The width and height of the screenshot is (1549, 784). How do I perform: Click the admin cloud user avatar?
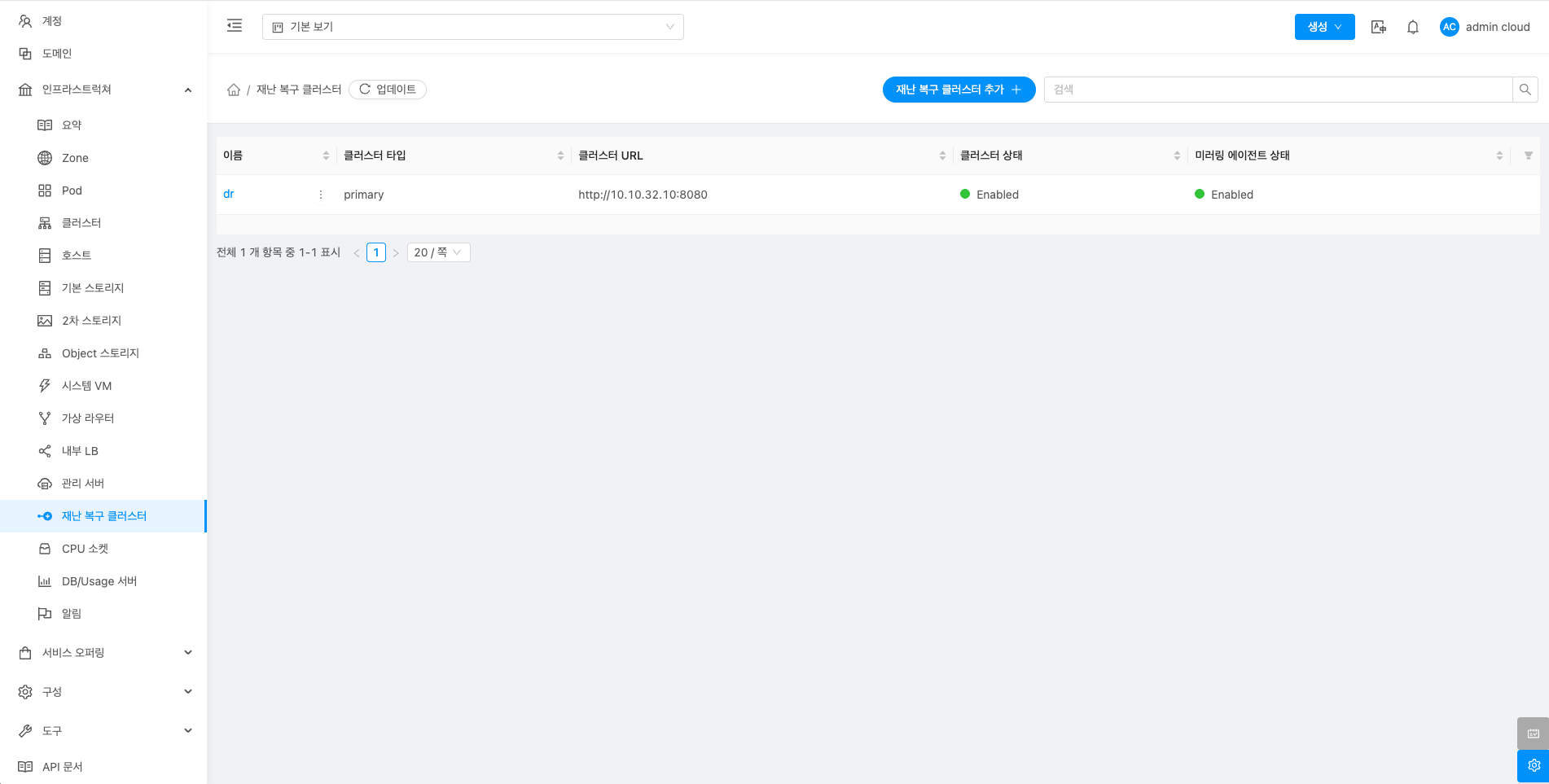pyautogui.click(x=1449, y=27)
